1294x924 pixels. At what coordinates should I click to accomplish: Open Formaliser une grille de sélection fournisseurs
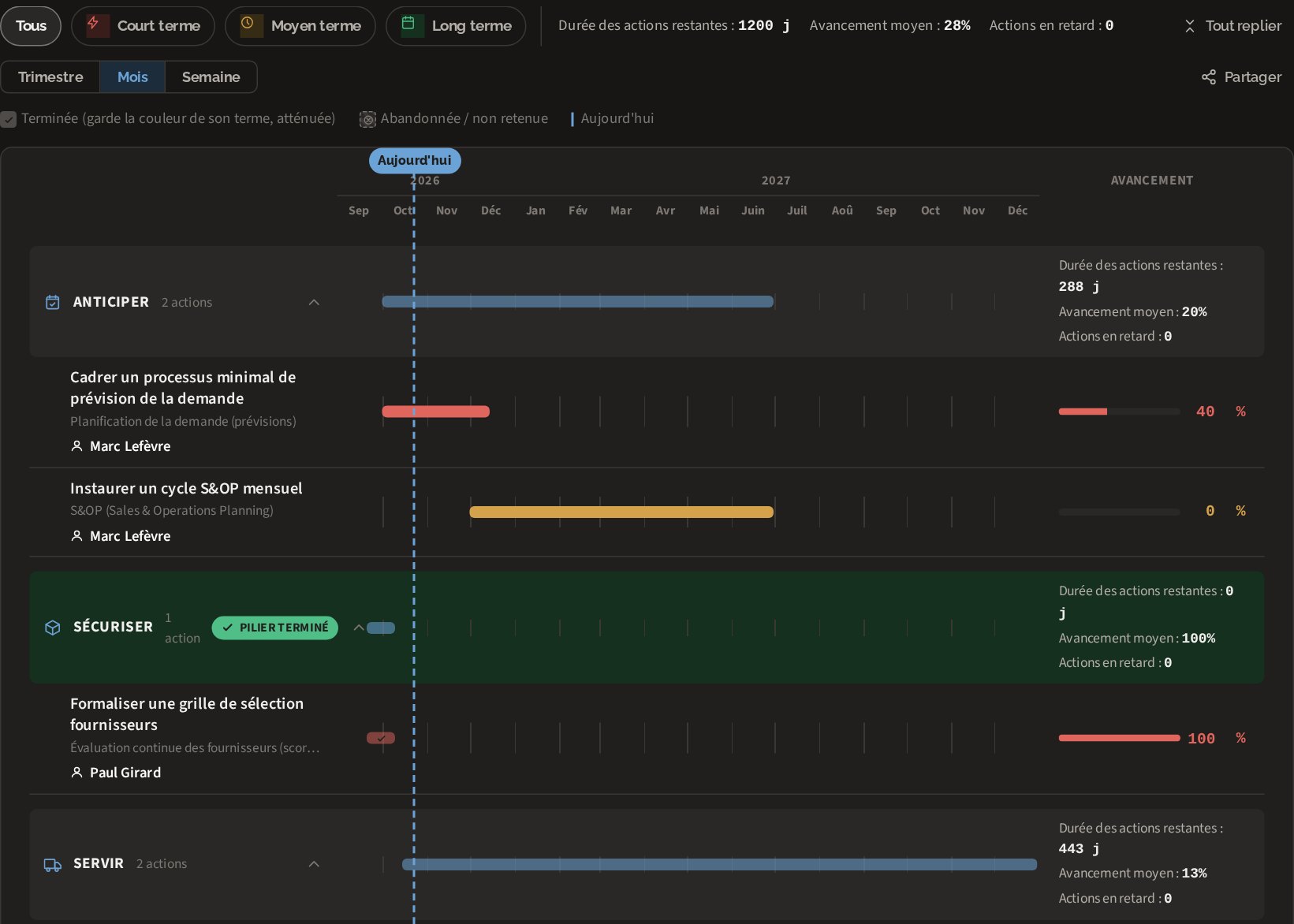pos(187,714)
